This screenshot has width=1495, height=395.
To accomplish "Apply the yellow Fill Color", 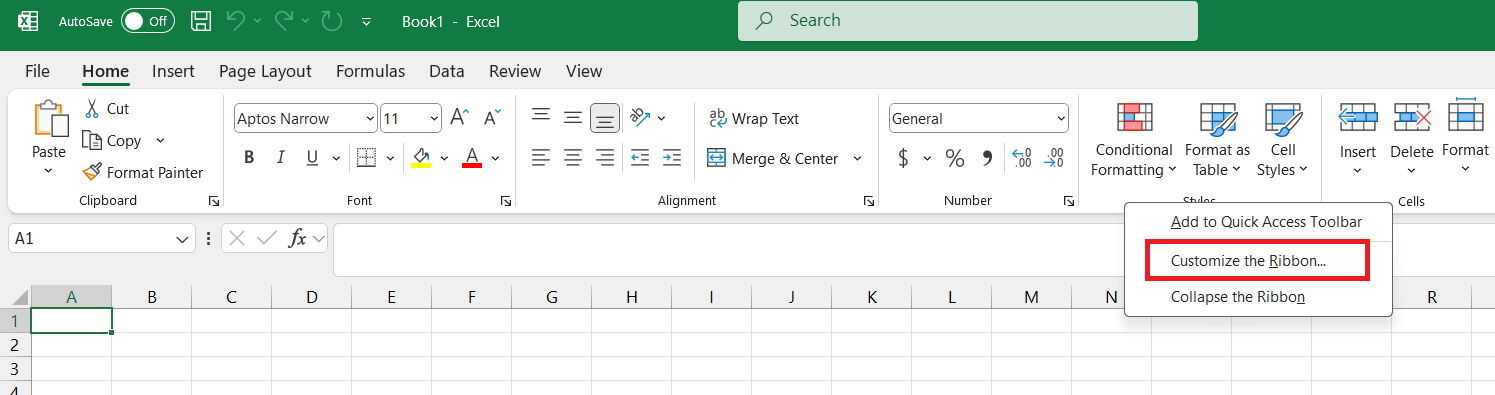I will tap(421, 158).
